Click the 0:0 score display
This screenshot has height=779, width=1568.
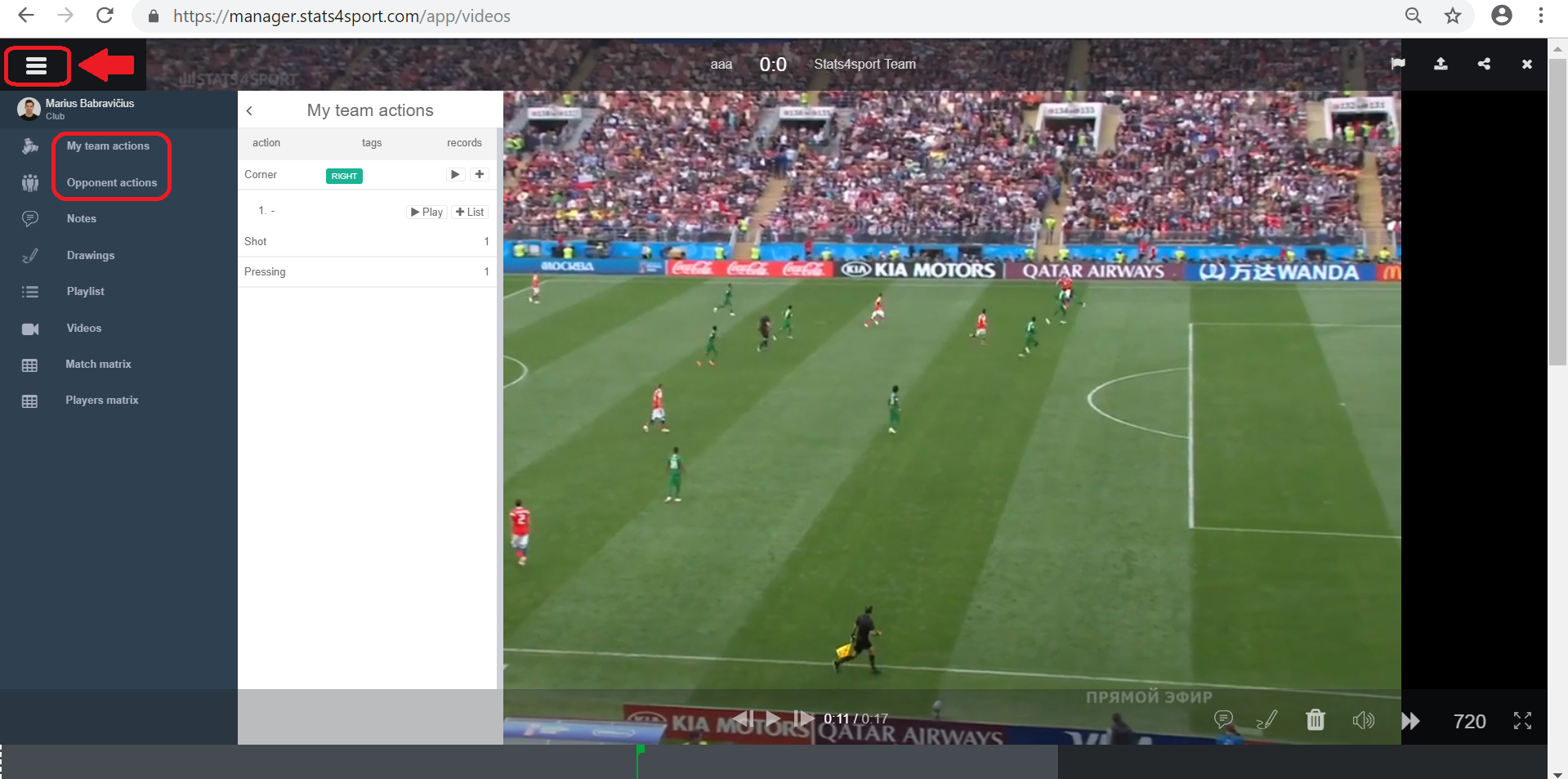tap(773, 65)
